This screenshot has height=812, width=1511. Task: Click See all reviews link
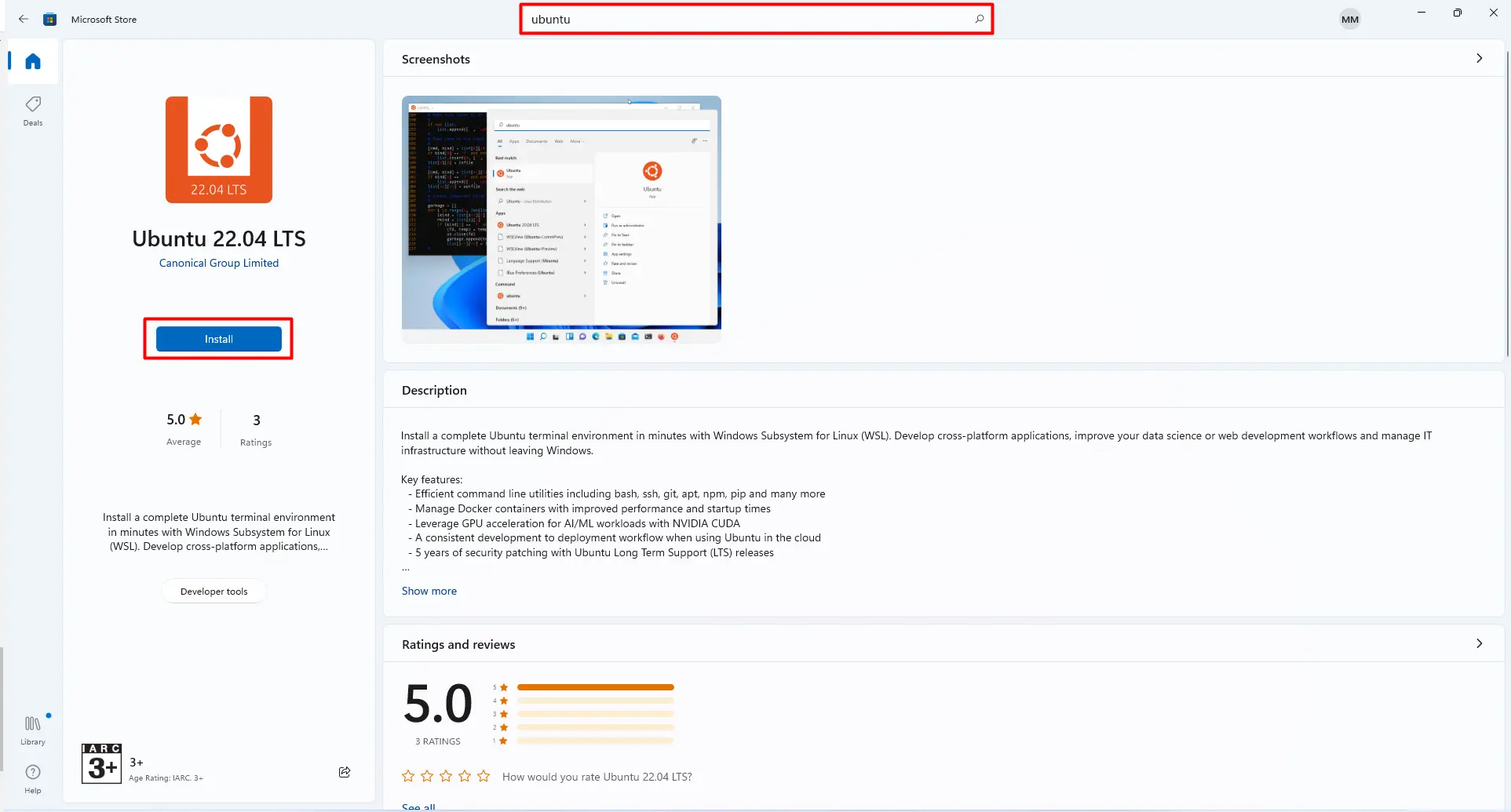(418, 807)
